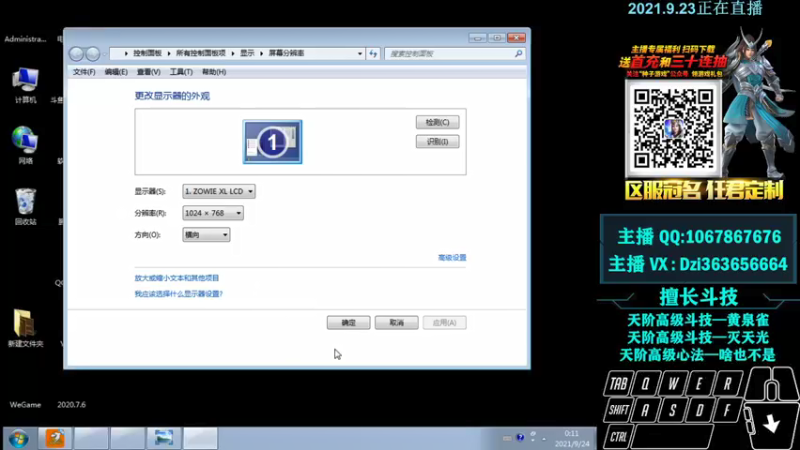Open the 分辨率 1024 × 768 dropdown
This screenshot has width=800, height=450.
[x=213, y=213]
